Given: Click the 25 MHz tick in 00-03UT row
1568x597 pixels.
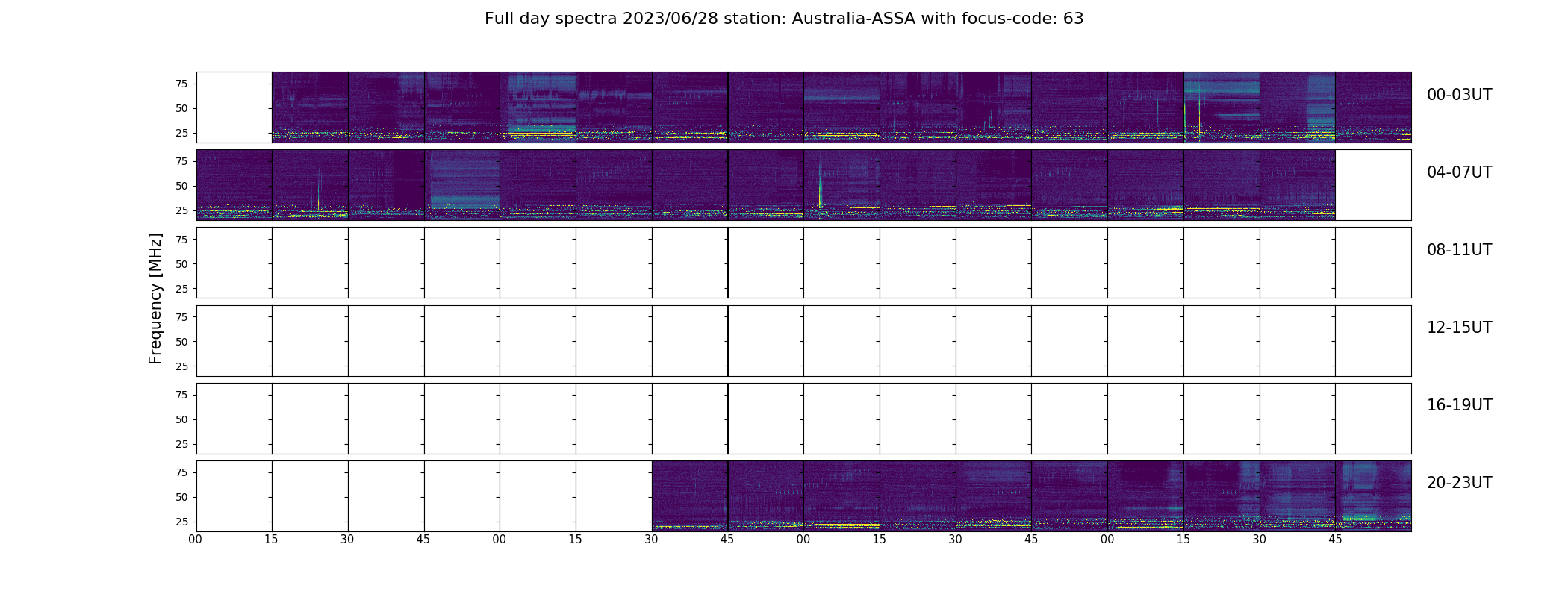Looking at the screenshot, I should (x=181, y=133).
